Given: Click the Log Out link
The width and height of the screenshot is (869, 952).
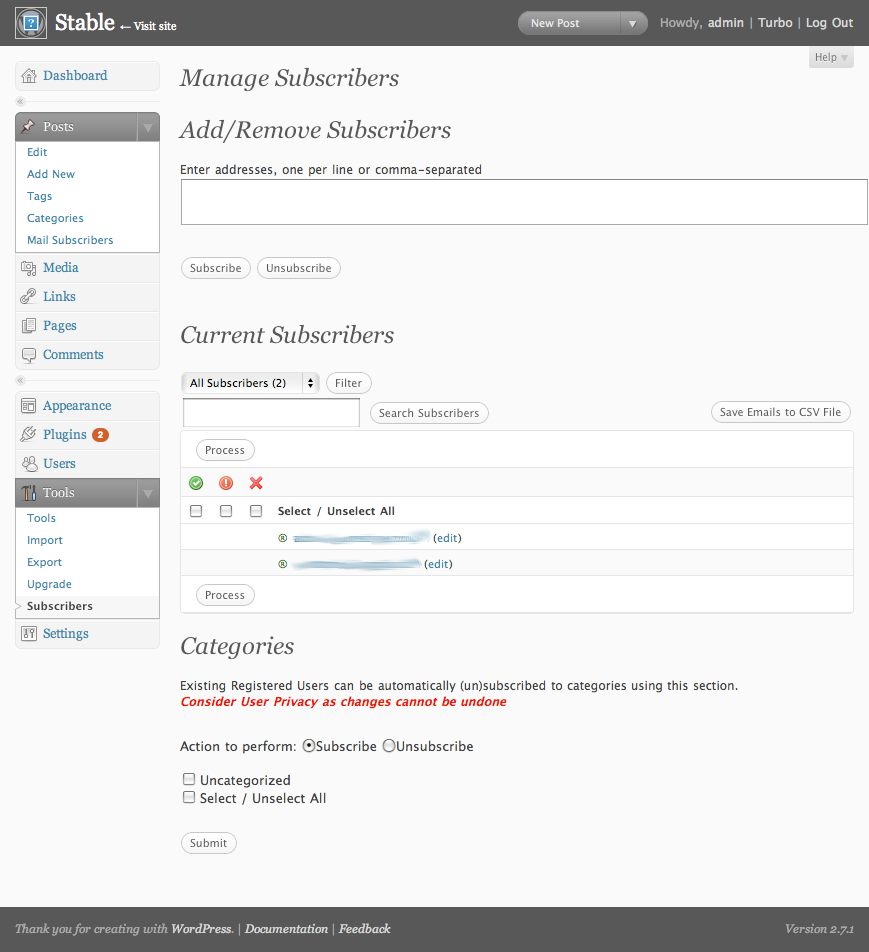Looking at the screenshot, I should tap(829, 23).
